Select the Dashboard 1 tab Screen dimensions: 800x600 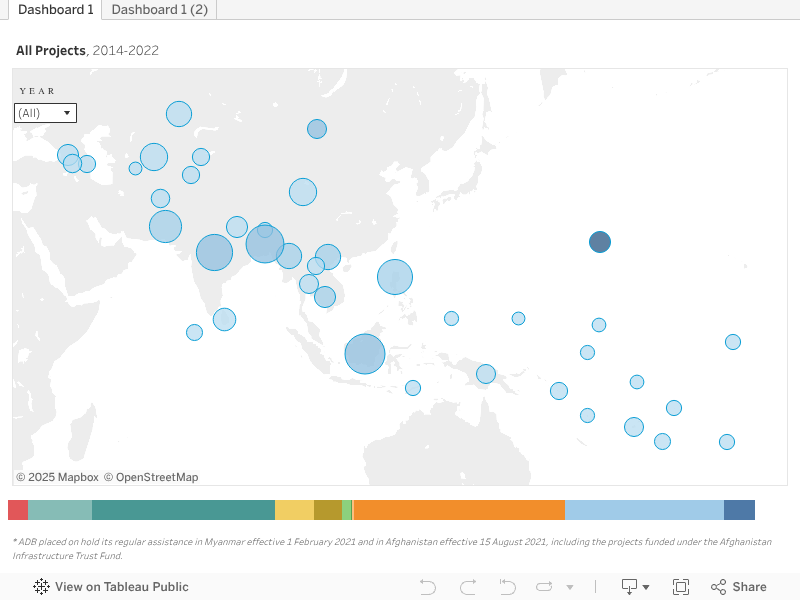click(x=56, y=9)
